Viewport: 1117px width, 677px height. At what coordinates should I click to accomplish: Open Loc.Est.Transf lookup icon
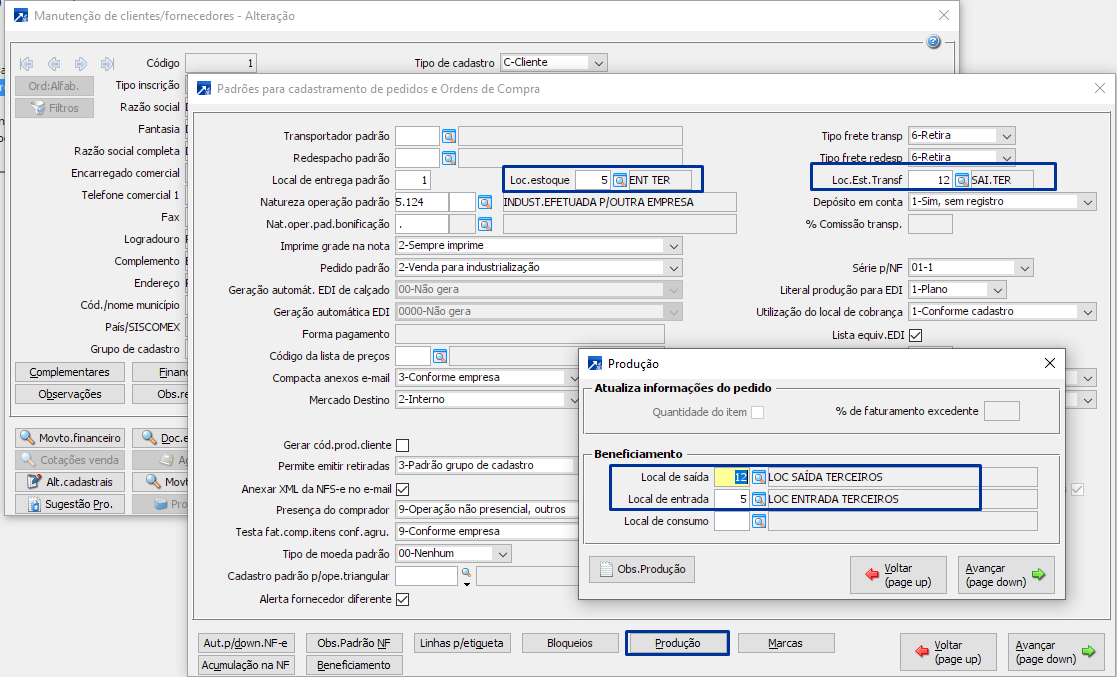pyautogui.click(x=962, y=180)
